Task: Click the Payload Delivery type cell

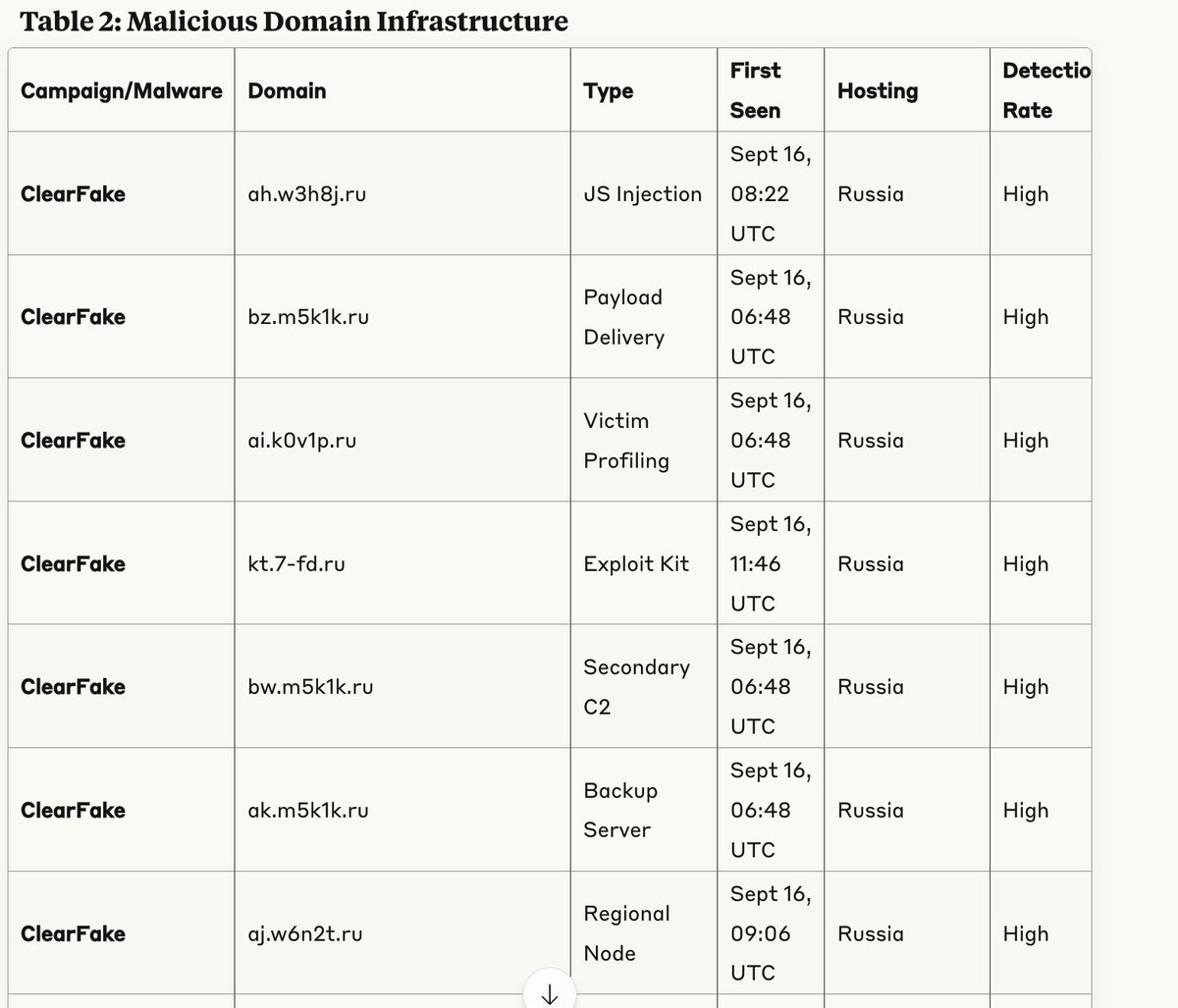Action: [624, 317]
